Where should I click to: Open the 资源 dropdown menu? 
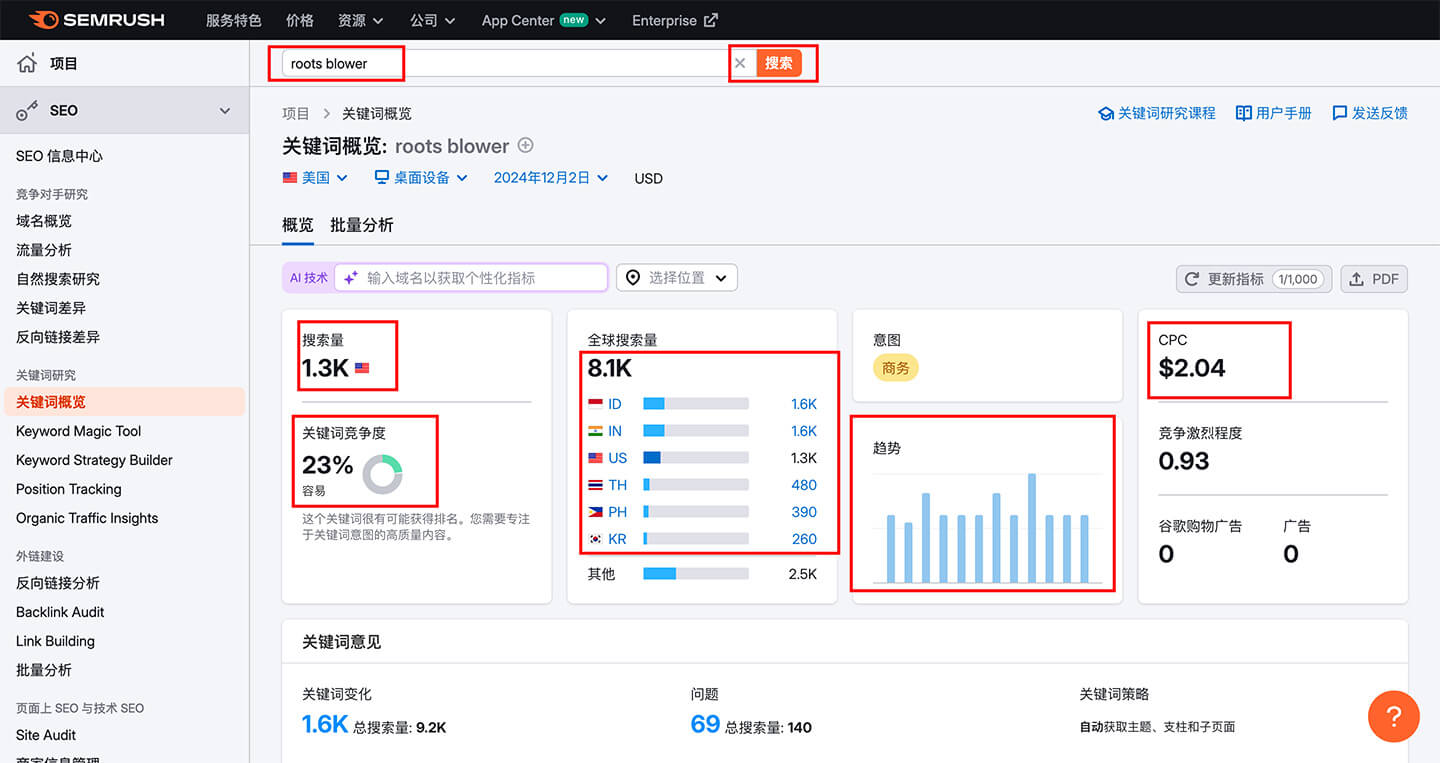pos(360,20)
